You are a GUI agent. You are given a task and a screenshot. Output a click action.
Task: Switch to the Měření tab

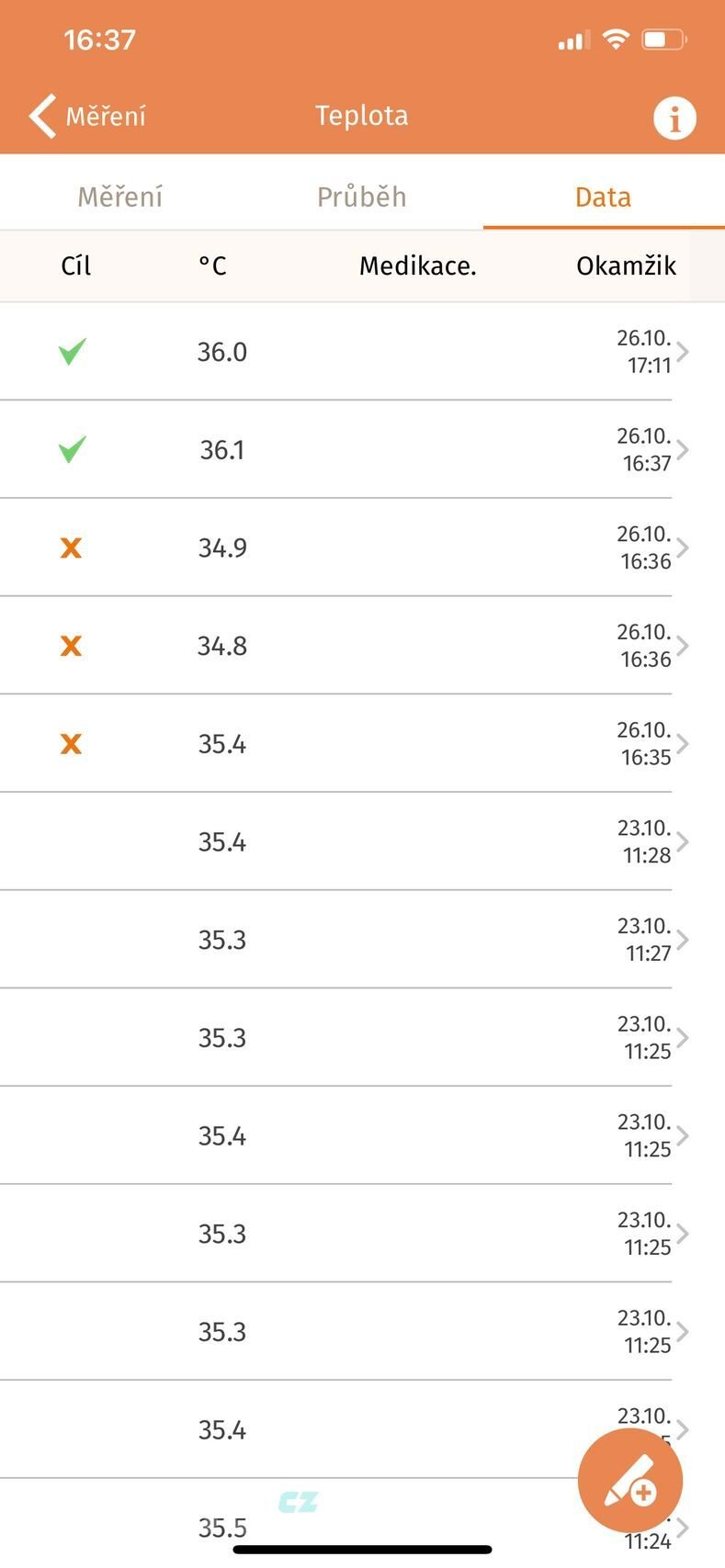(120, 197)
